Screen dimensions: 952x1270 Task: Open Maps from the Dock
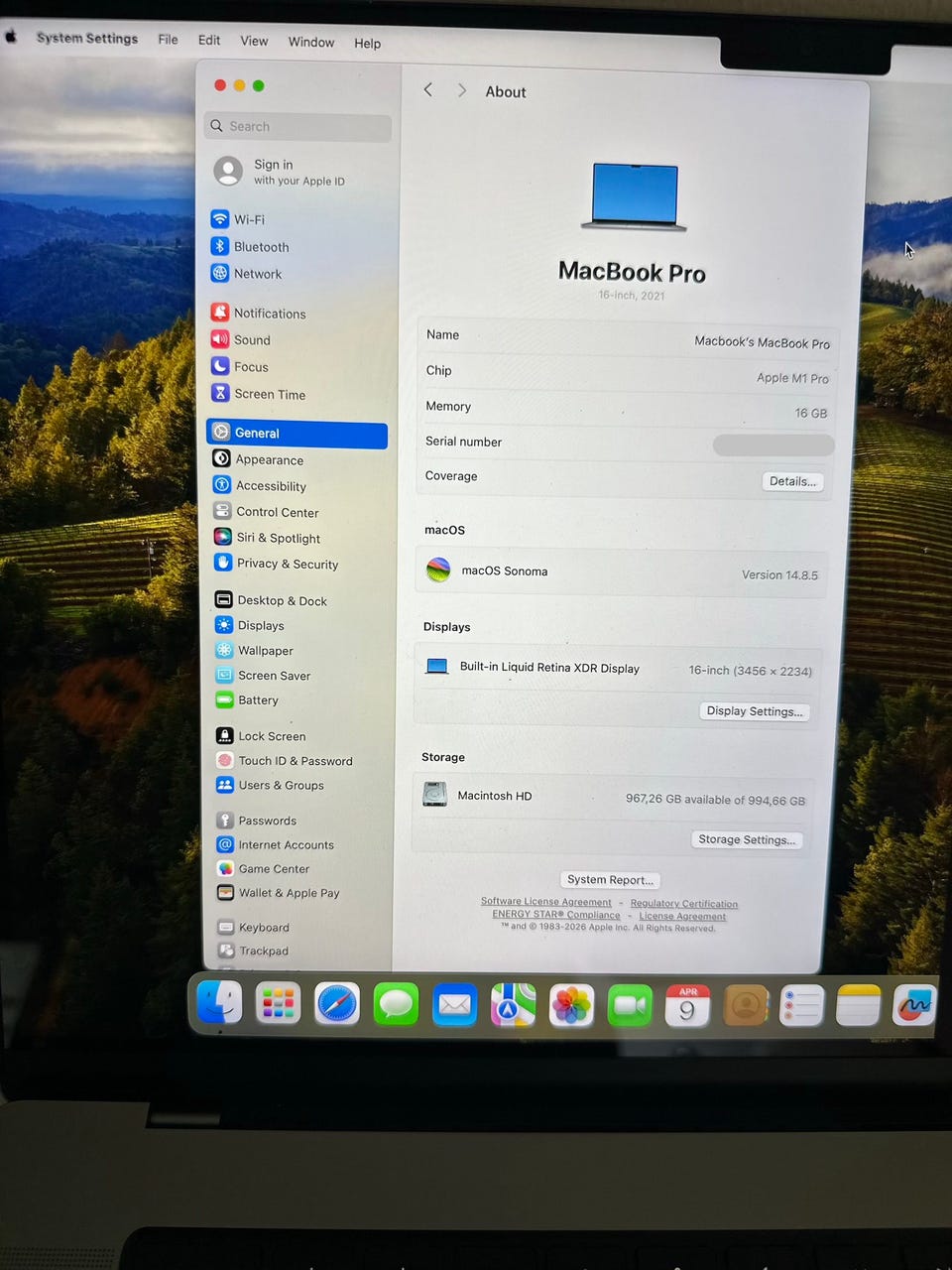pyautogui.click(x=513, y=1006)
